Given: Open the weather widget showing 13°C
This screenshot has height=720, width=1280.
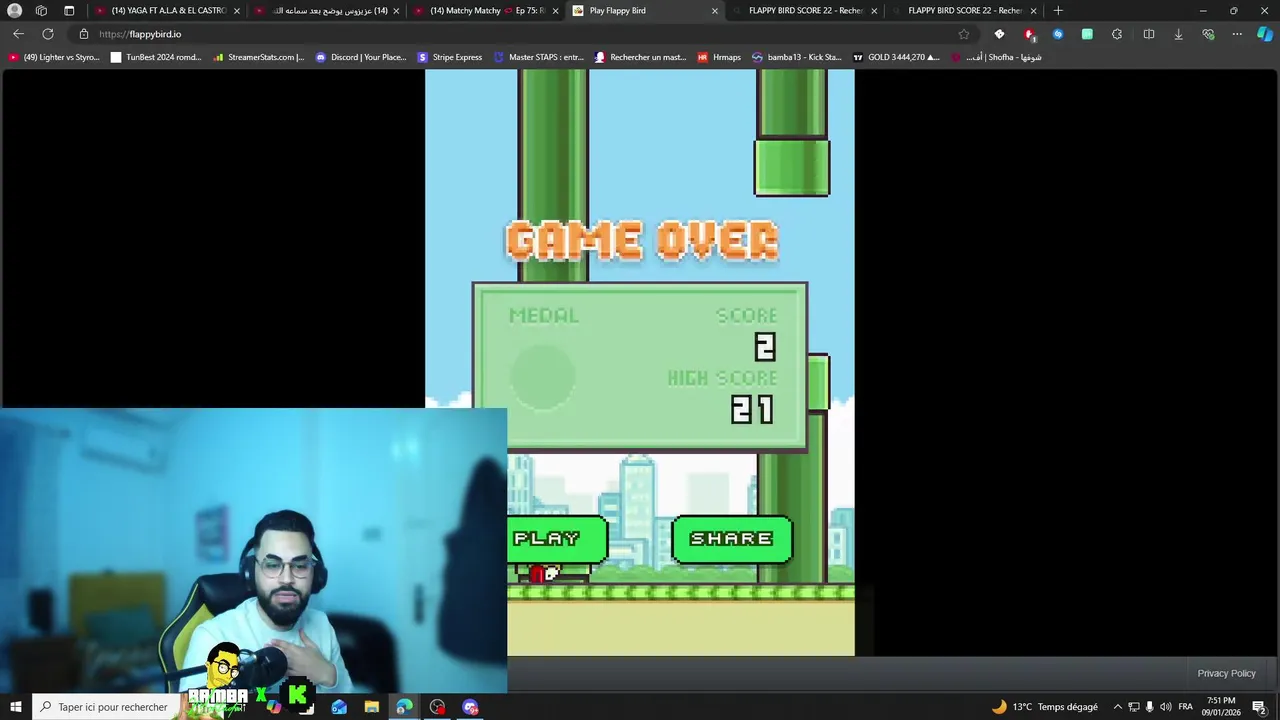Looking at the screenshot, I should (1044, 707).
